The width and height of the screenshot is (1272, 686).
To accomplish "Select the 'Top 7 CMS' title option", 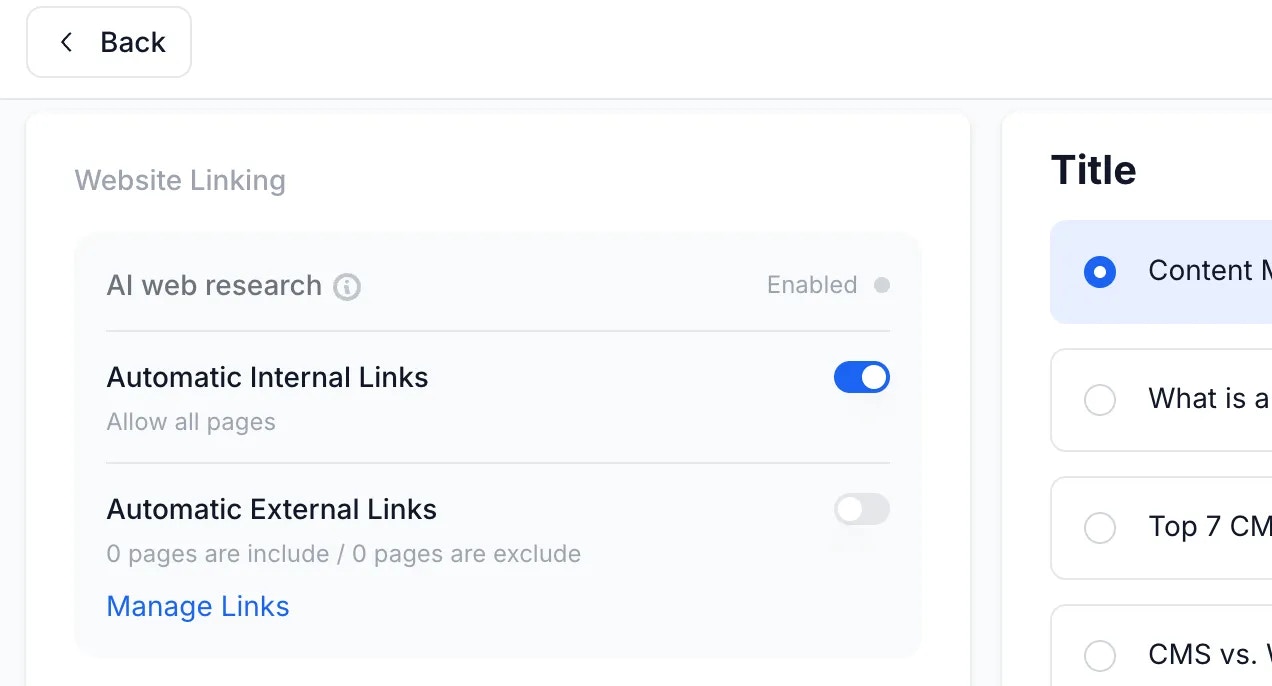I will (1100, 528).
